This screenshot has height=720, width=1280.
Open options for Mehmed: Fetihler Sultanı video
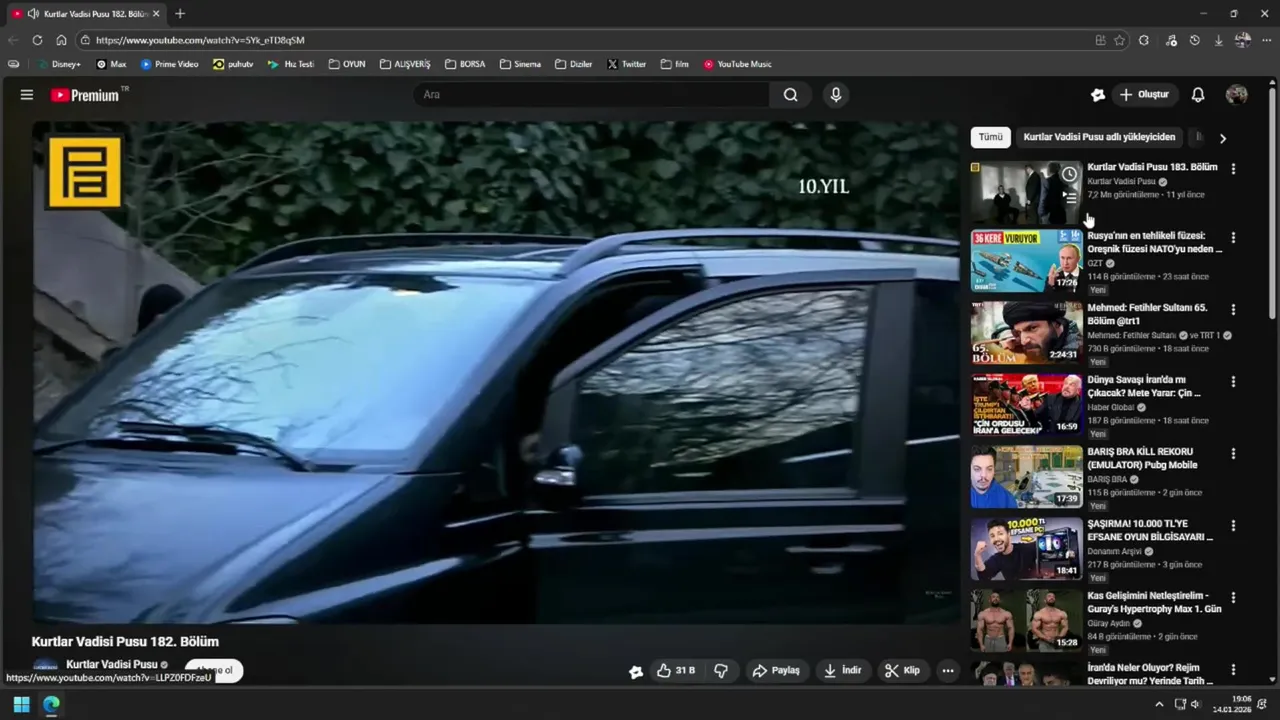click(x=1233, y=310)
